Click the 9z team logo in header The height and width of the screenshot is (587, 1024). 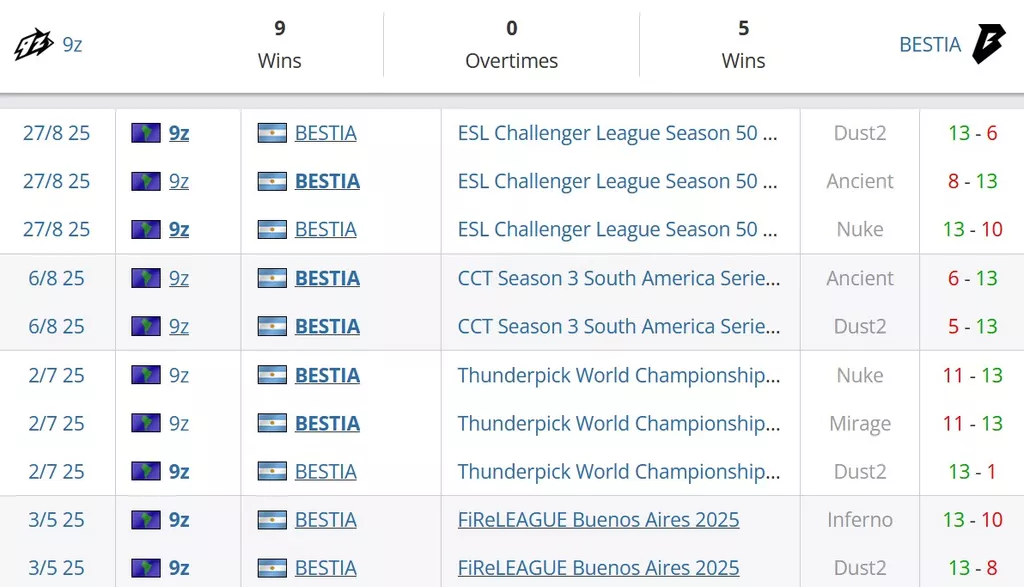[x=33, y=44]
